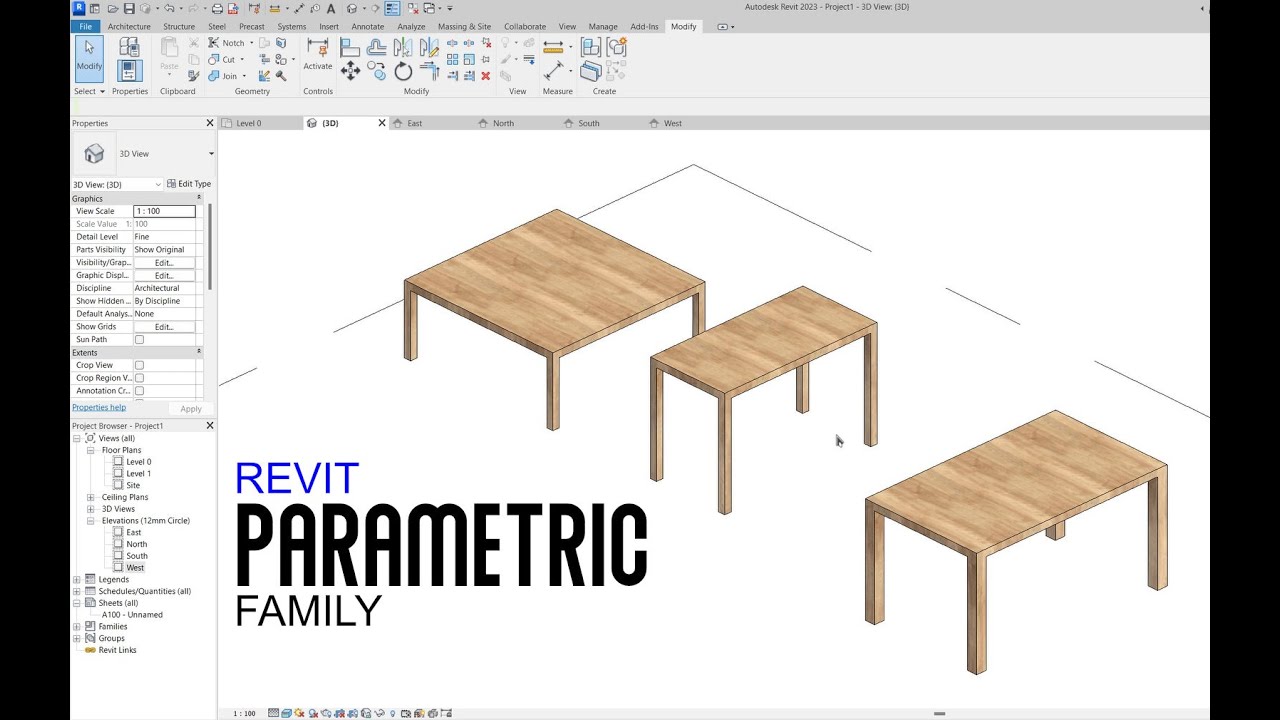
Task: Open the Architecture ribbon tab
Action: tap(129, 27)
